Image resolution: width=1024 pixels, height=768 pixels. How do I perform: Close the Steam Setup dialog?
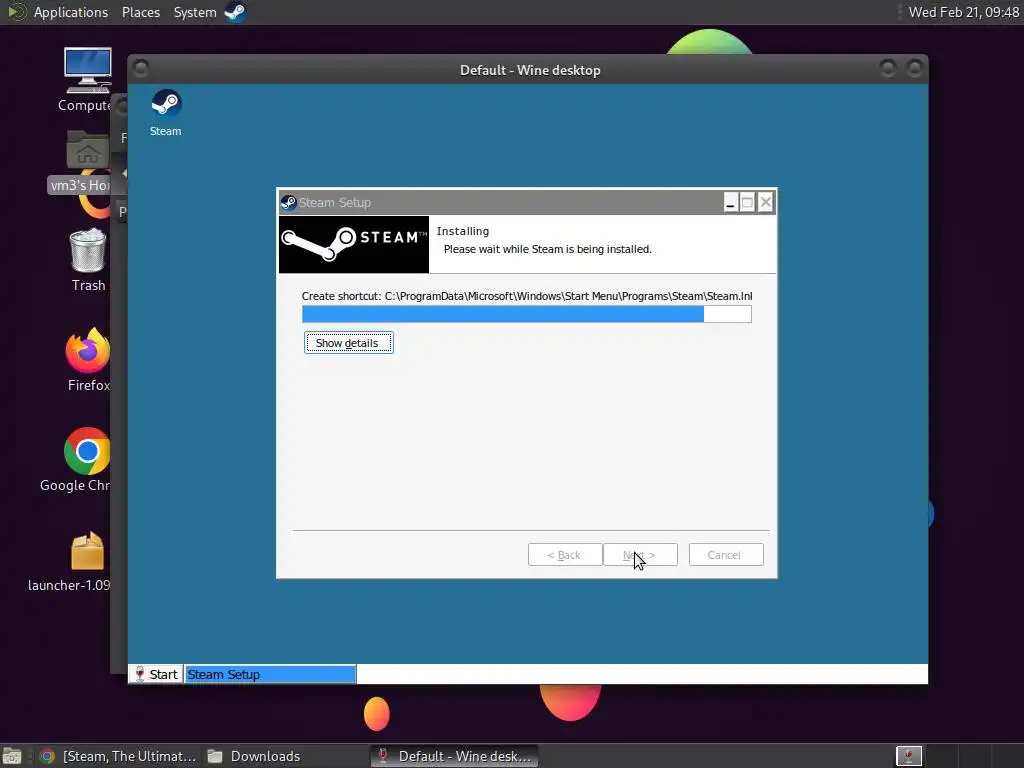[x=765, y=202]
